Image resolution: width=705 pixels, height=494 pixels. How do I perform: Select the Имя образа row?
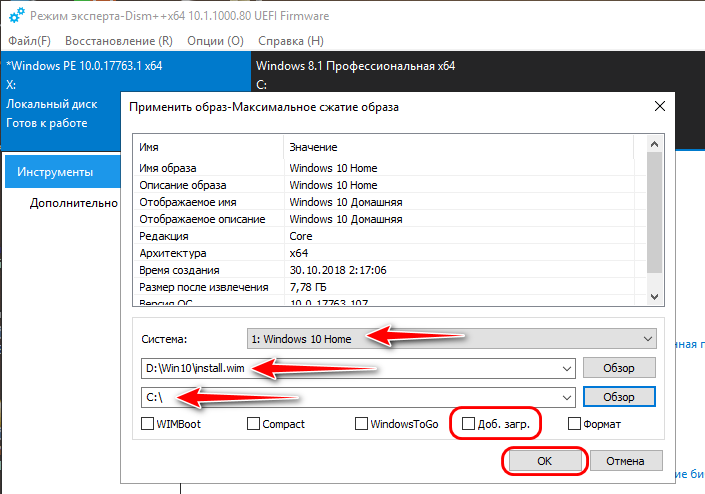coord(389,168)
